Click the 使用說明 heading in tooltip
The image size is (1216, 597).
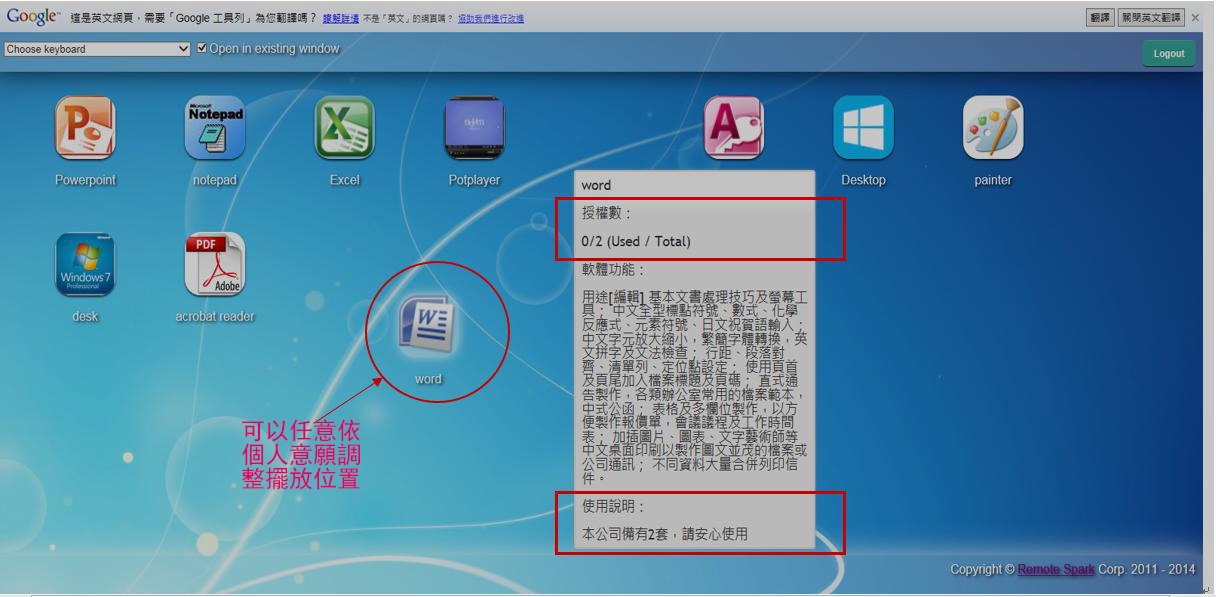click(x=614, y=506)
